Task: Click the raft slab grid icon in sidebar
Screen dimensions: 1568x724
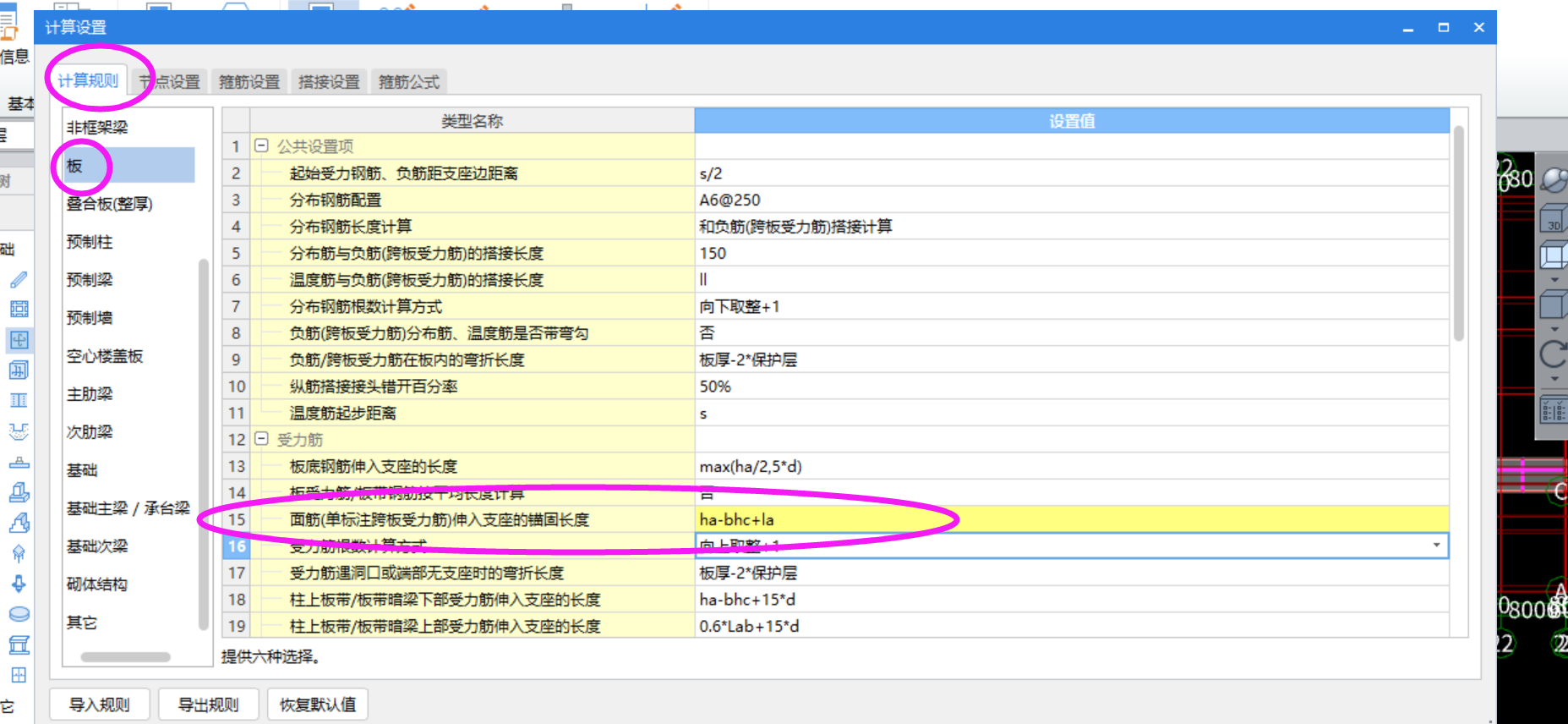Action: tap(19, 309)
